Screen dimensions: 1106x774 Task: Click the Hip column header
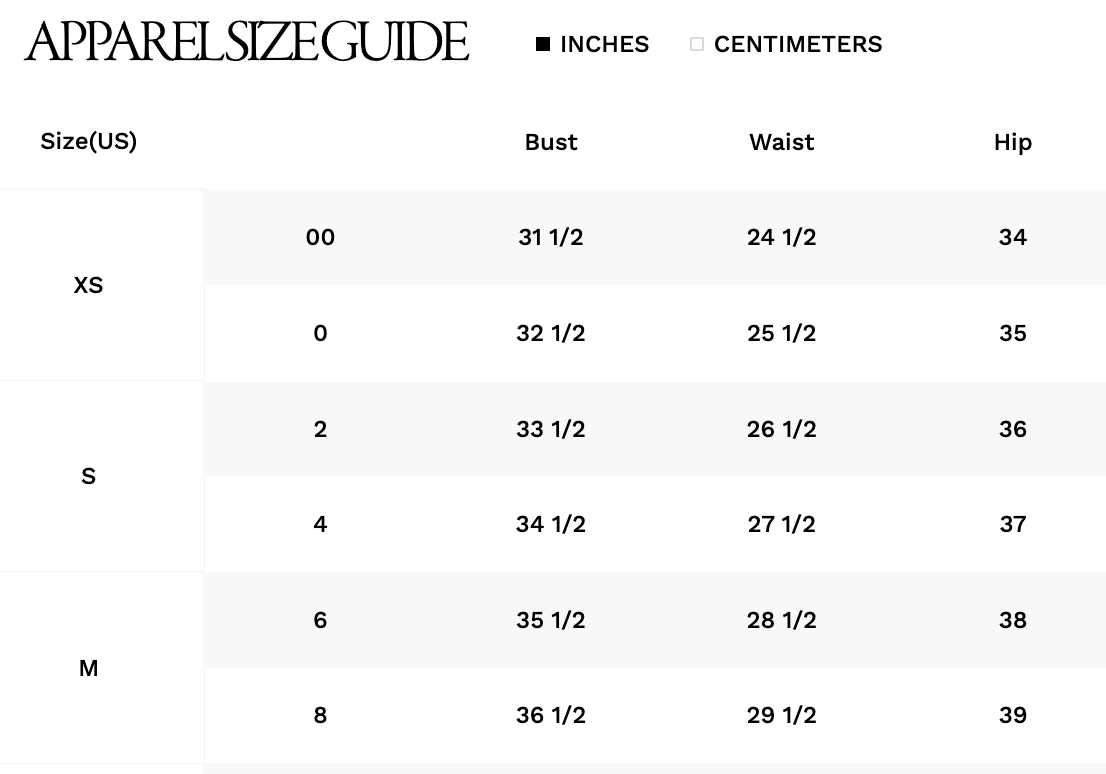1012,142
